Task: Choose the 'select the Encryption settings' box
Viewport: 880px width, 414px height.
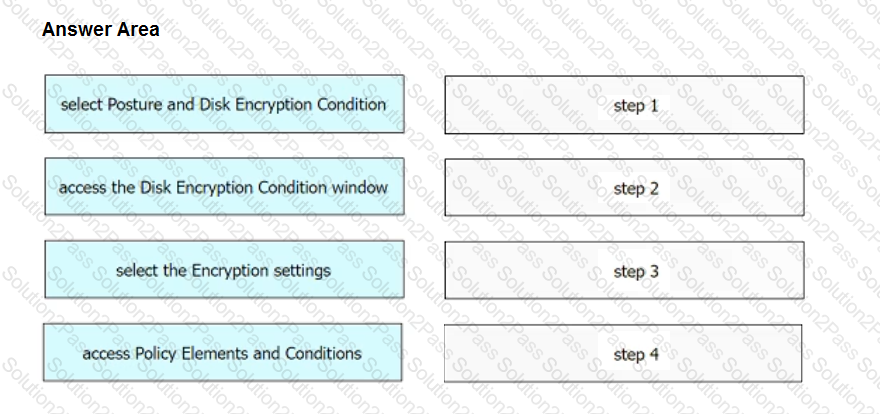Action: tap(224, 270)
